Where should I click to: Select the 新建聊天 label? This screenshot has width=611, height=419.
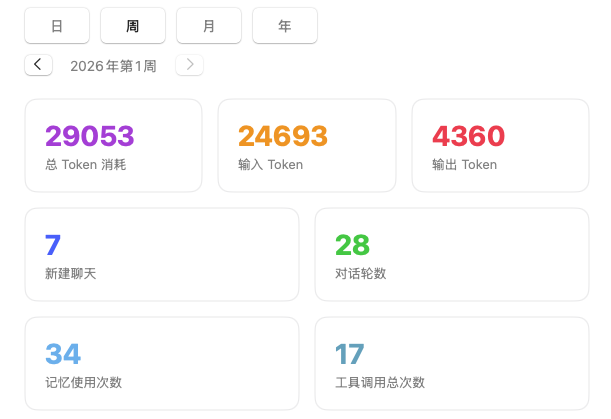point(71,273)
